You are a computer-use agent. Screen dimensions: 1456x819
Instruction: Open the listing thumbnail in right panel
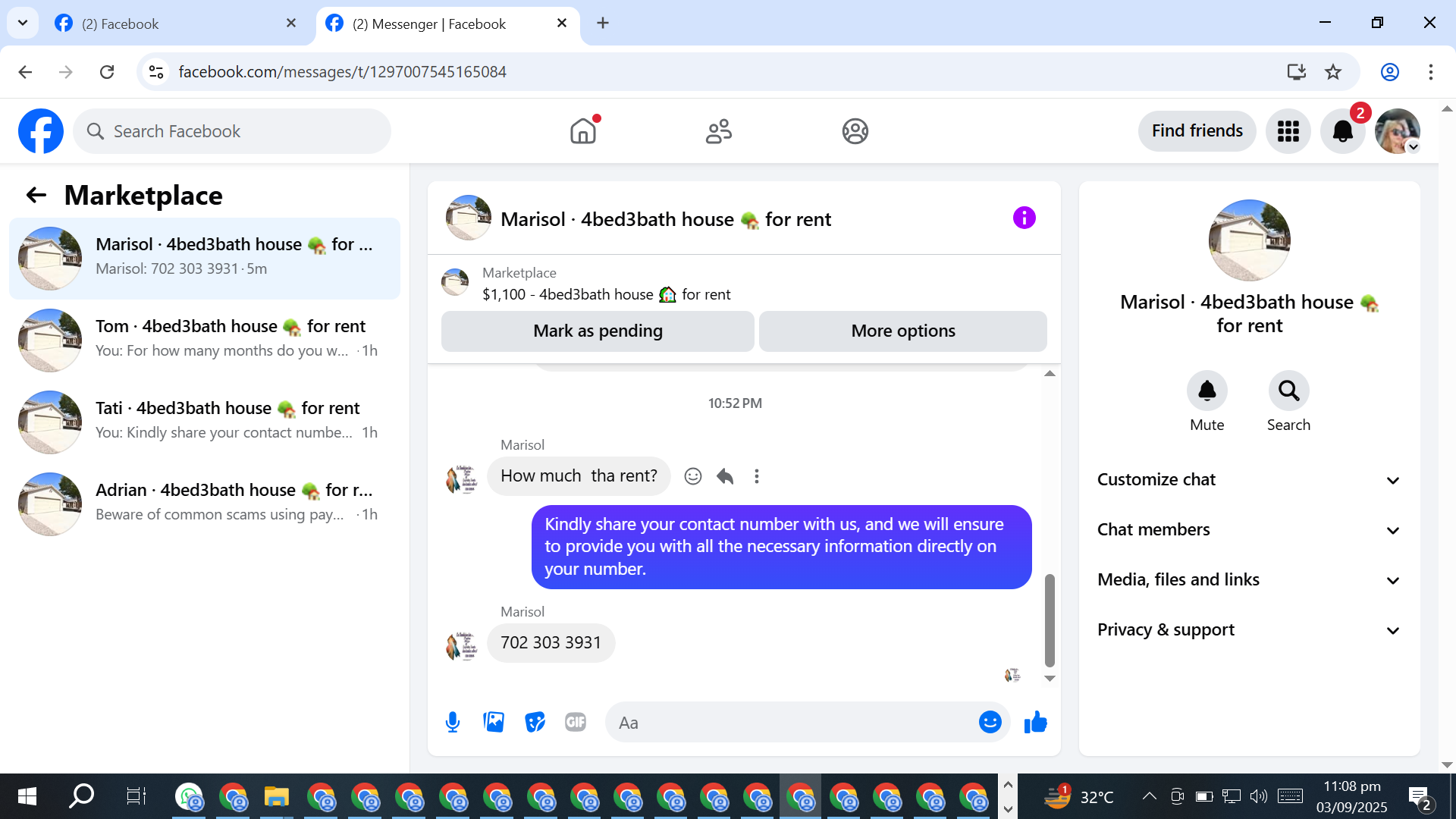tap(1249, 240)
